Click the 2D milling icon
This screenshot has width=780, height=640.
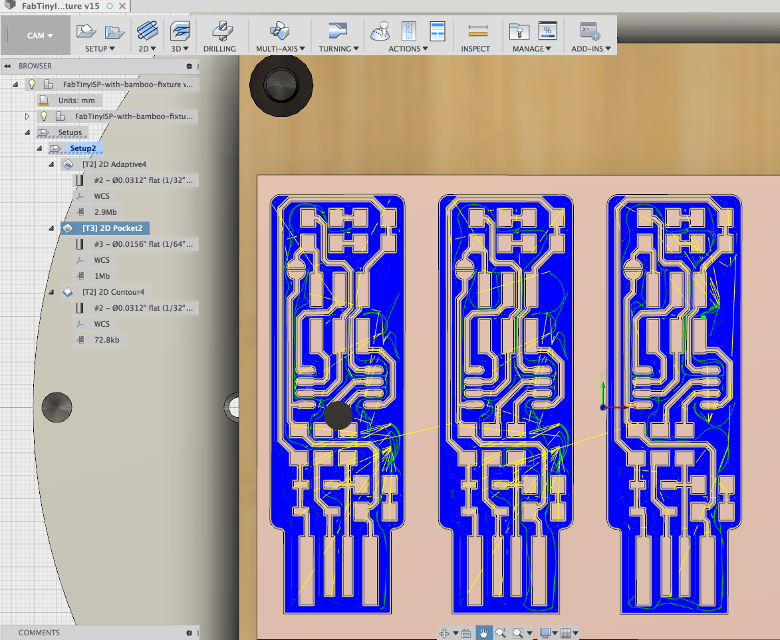[x=147, y=30]
